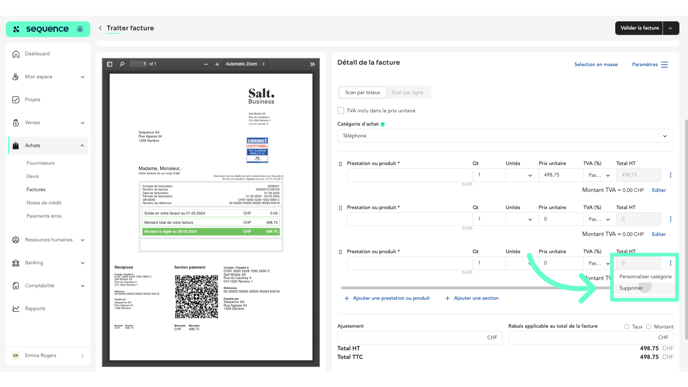Click Editer beside first row Montant TVA
688x387 pixels.
(x=659, y=190)
